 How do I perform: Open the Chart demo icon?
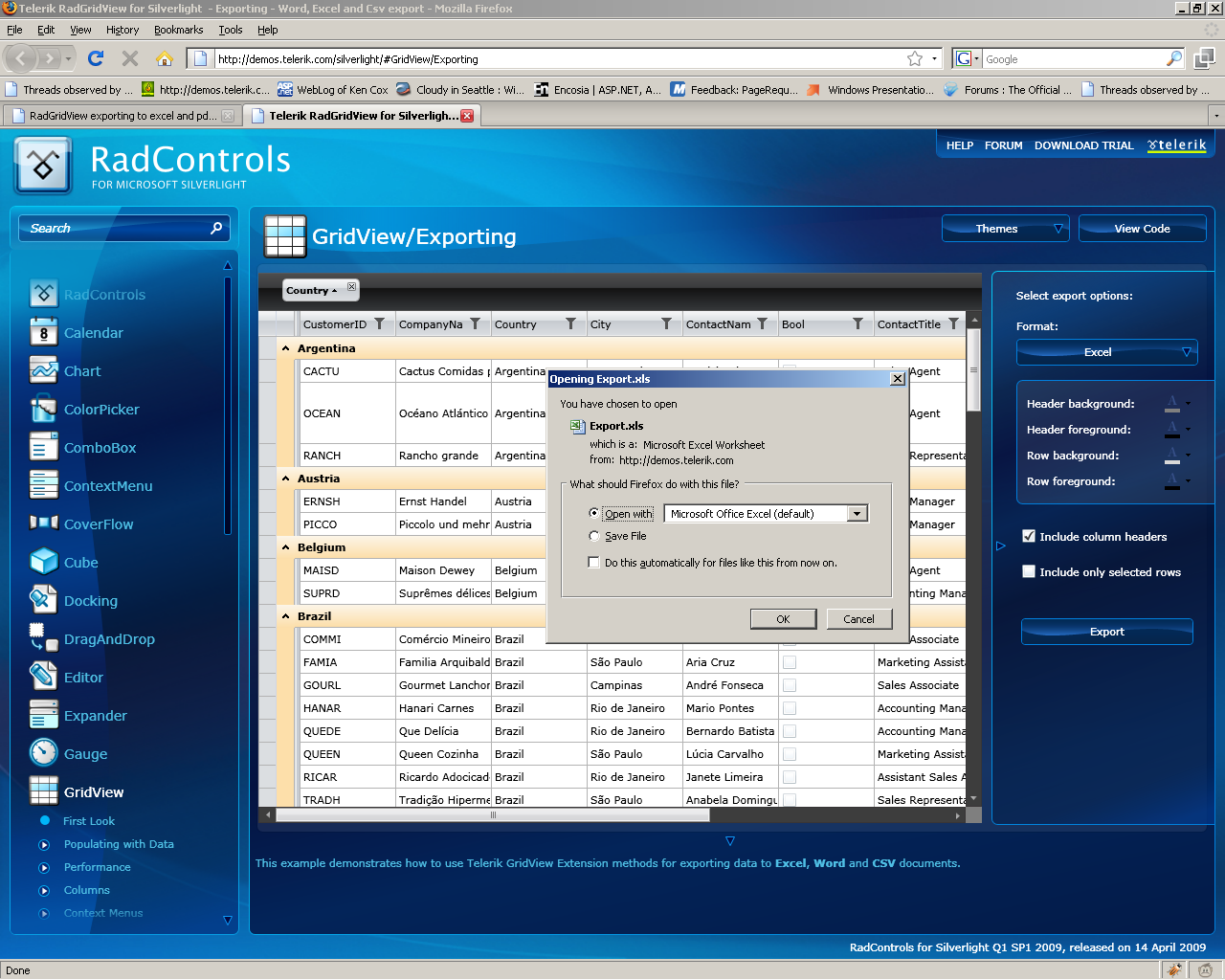pyautogui.click(x=43, y=370)
